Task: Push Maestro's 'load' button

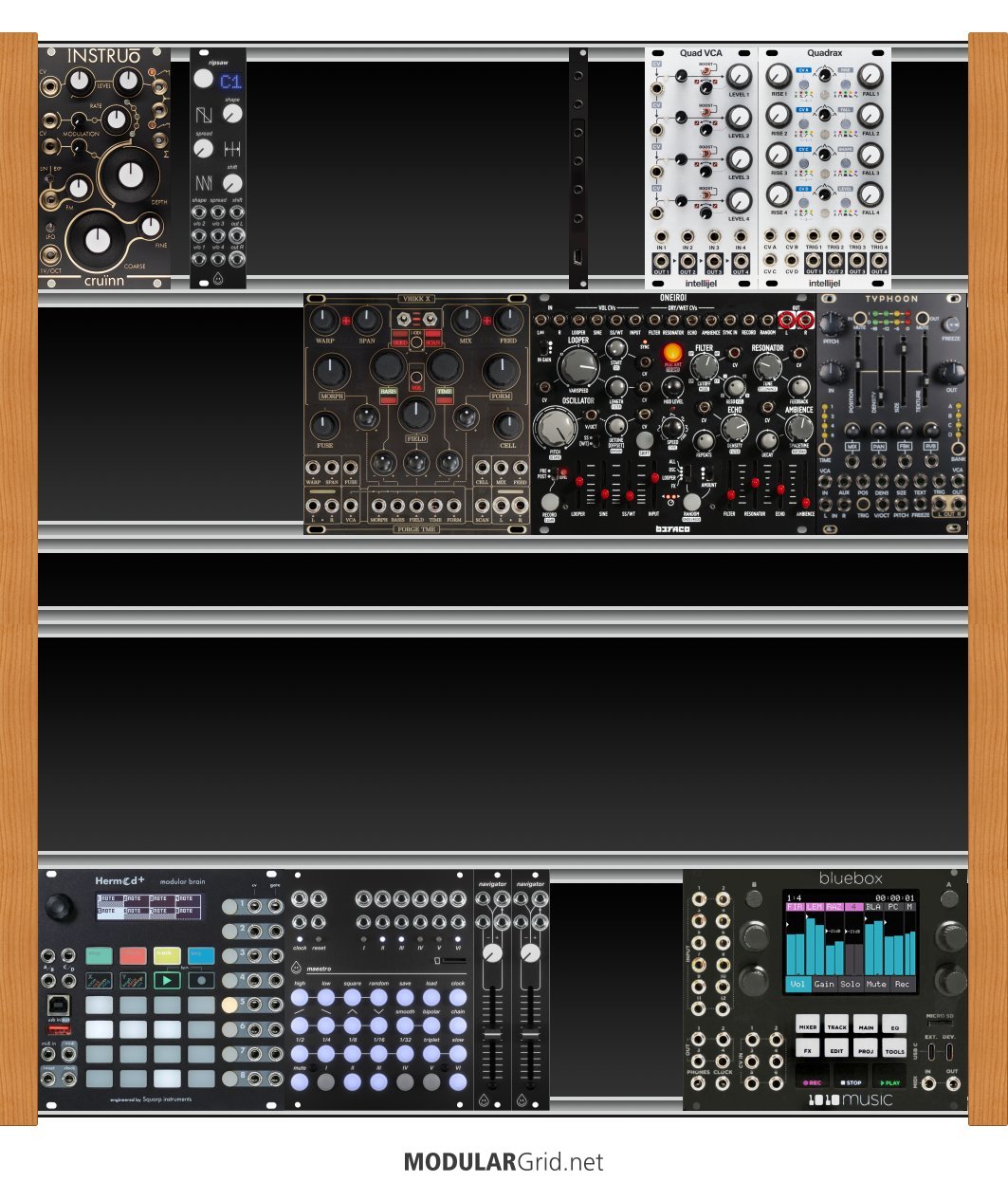Action: coord(431,998)
